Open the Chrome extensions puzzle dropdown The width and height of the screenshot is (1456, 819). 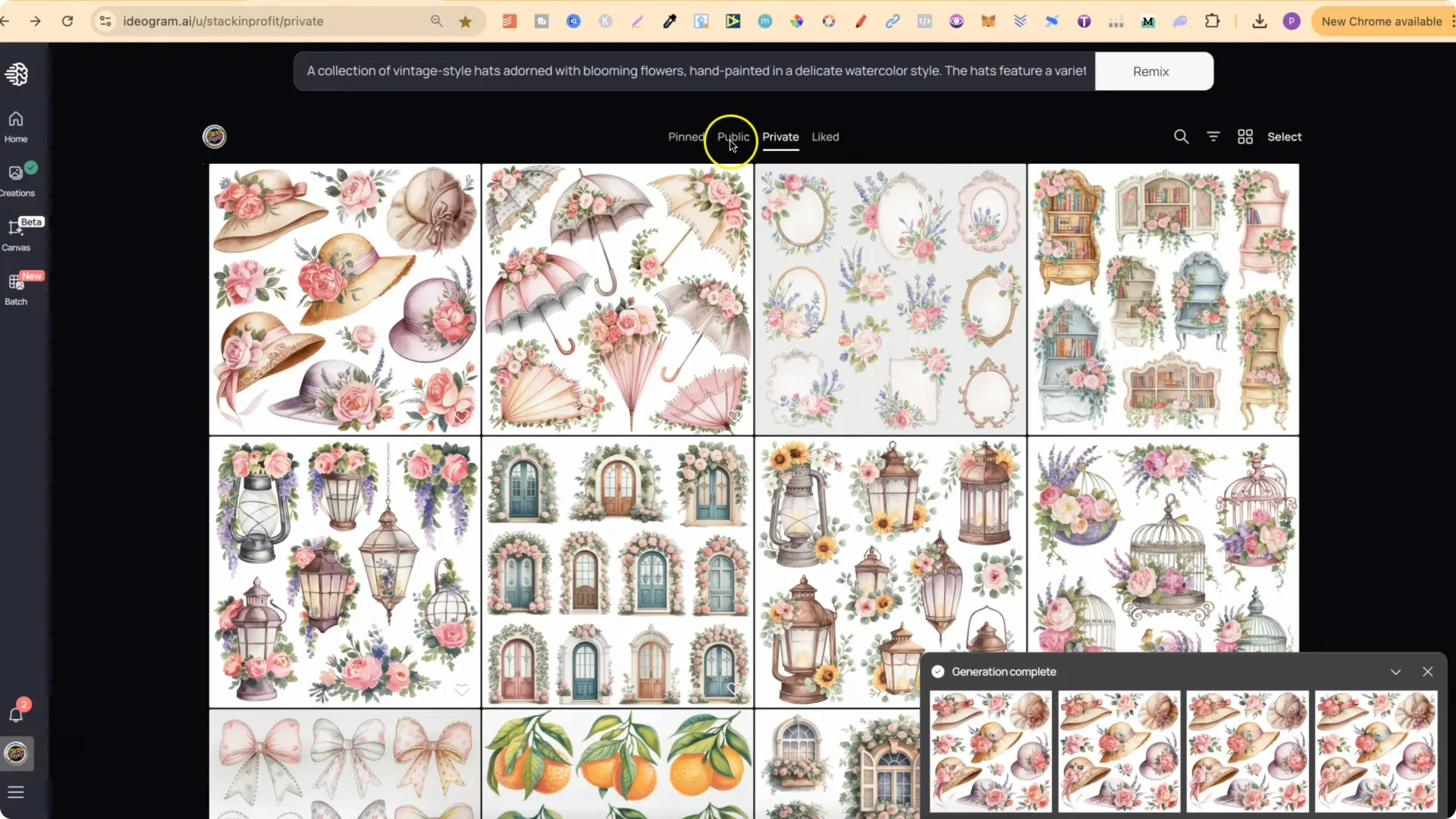(1213, 21)
